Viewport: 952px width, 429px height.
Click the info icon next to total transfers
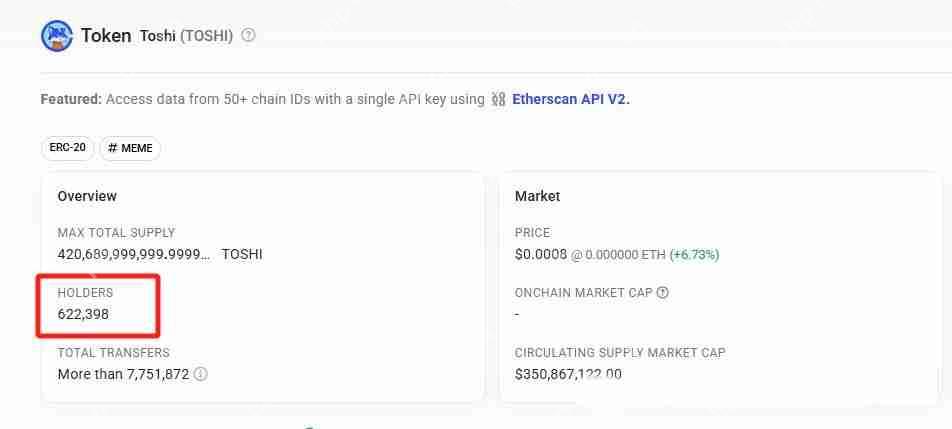pos(201,374)
